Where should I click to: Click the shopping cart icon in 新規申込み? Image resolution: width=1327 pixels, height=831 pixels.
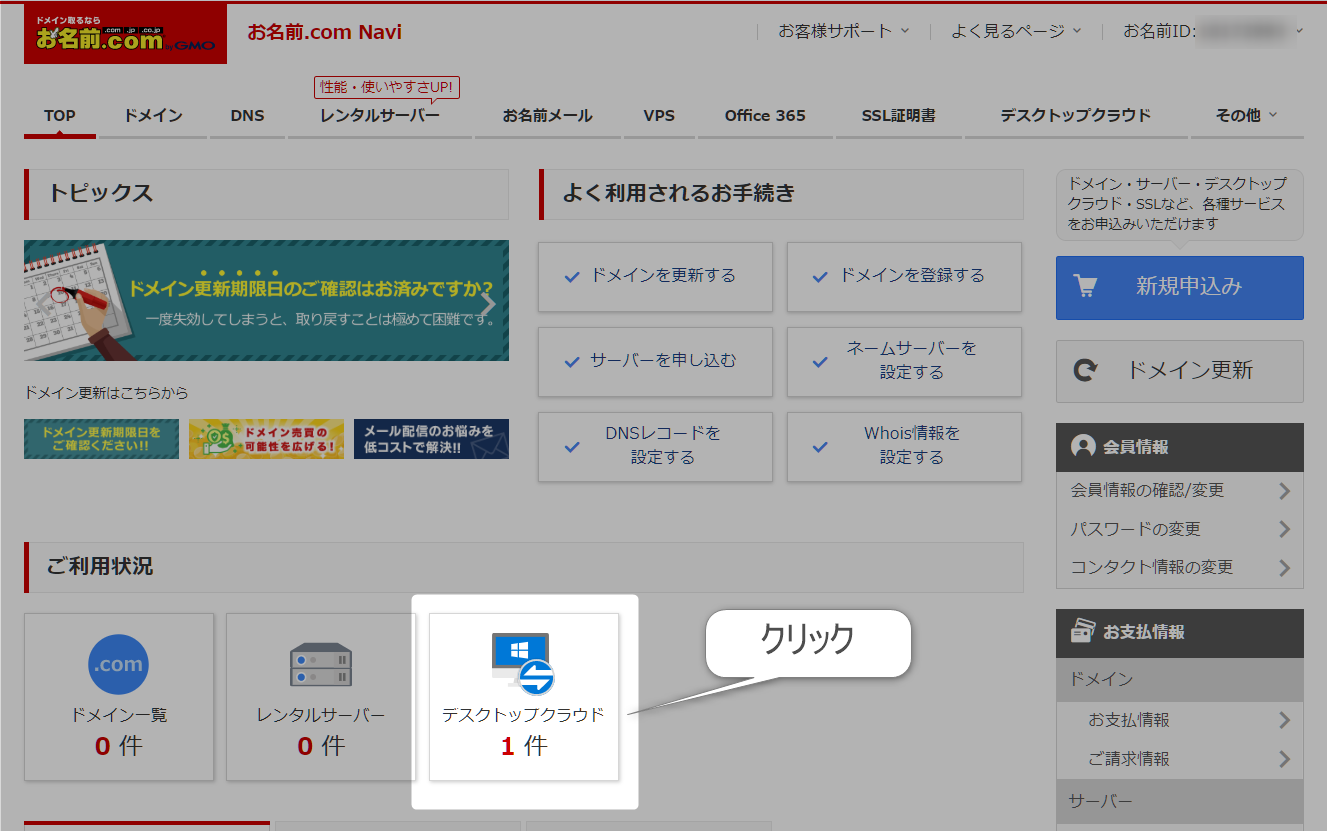1086,286
